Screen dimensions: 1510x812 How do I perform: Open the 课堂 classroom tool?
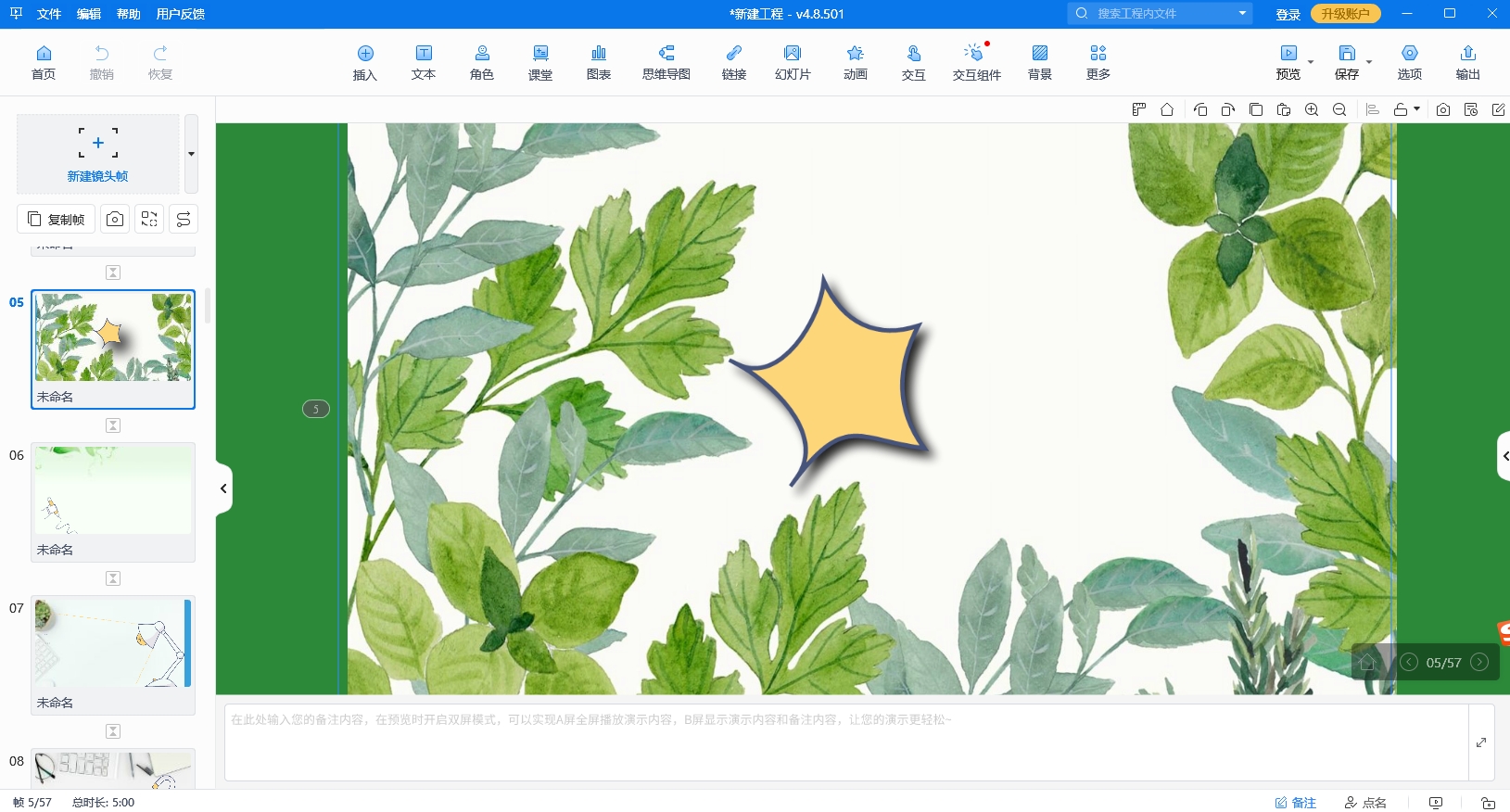pos(540,62)
